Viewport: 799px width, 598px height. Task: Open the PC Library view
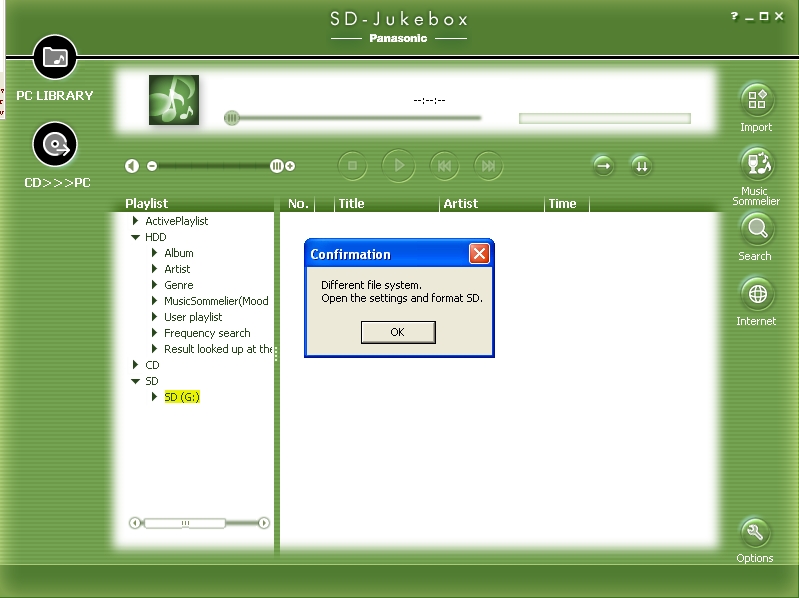[x=55, y=58]
